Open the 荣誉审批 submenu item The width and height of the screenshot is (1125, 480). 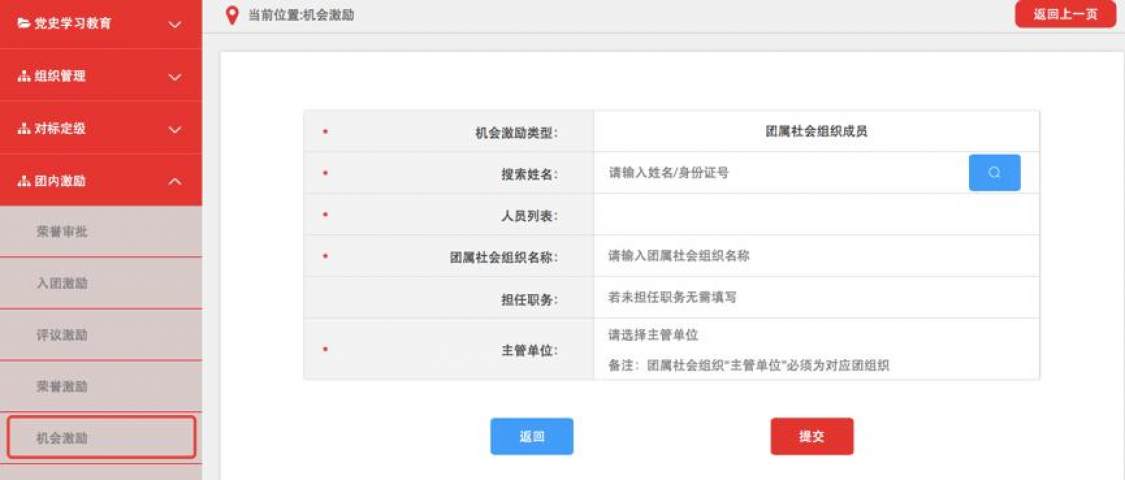pos(62,232)
